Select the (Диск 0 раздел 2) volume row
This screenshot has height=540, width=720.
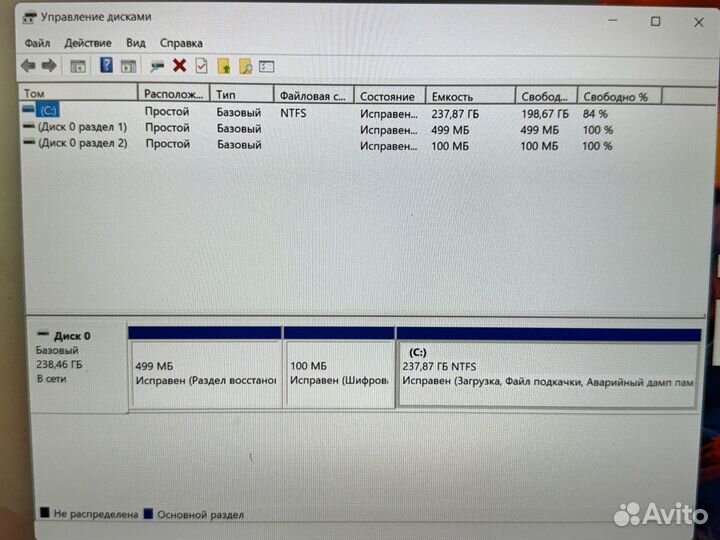[x=83, y=143]
